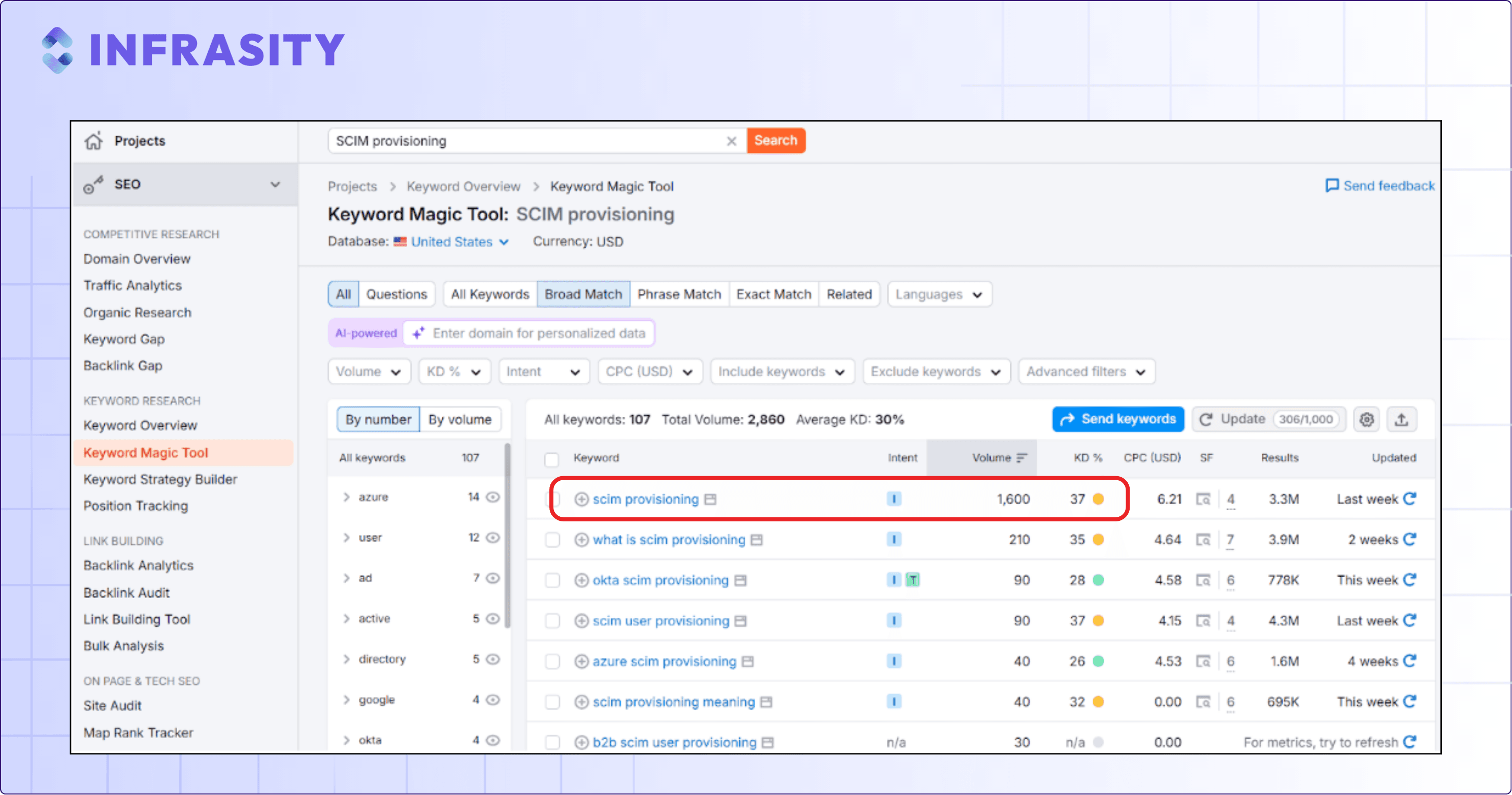1512x795 pixels.
Task: Expand the google keyword group
Action: [x=346, y=700]
